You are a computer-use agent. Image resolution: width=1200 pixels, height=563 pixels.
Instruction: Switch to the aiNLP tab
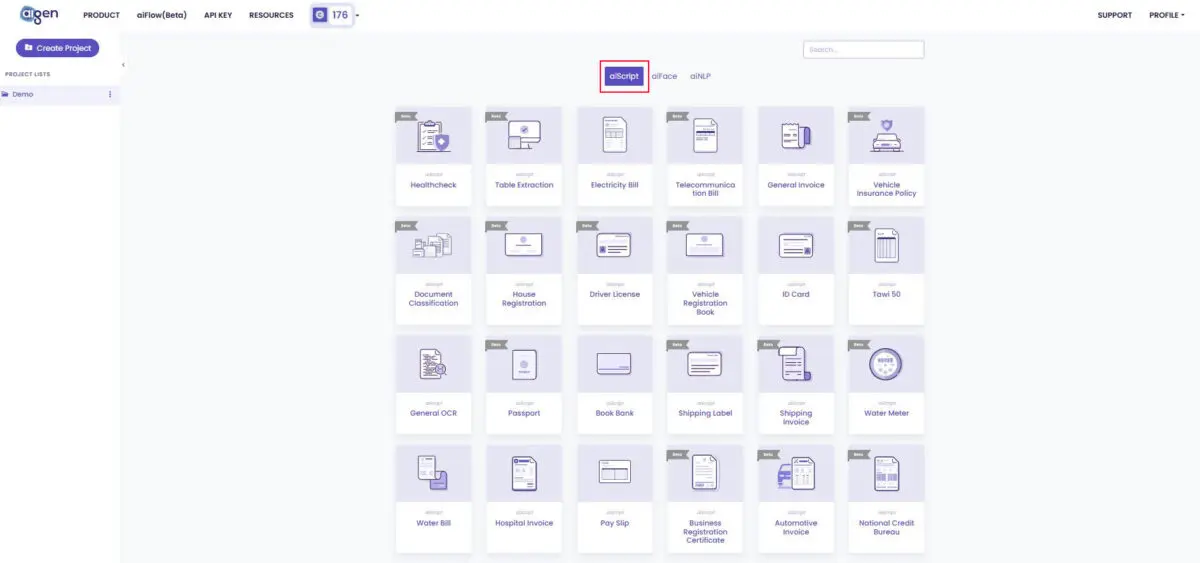[700, 76]
